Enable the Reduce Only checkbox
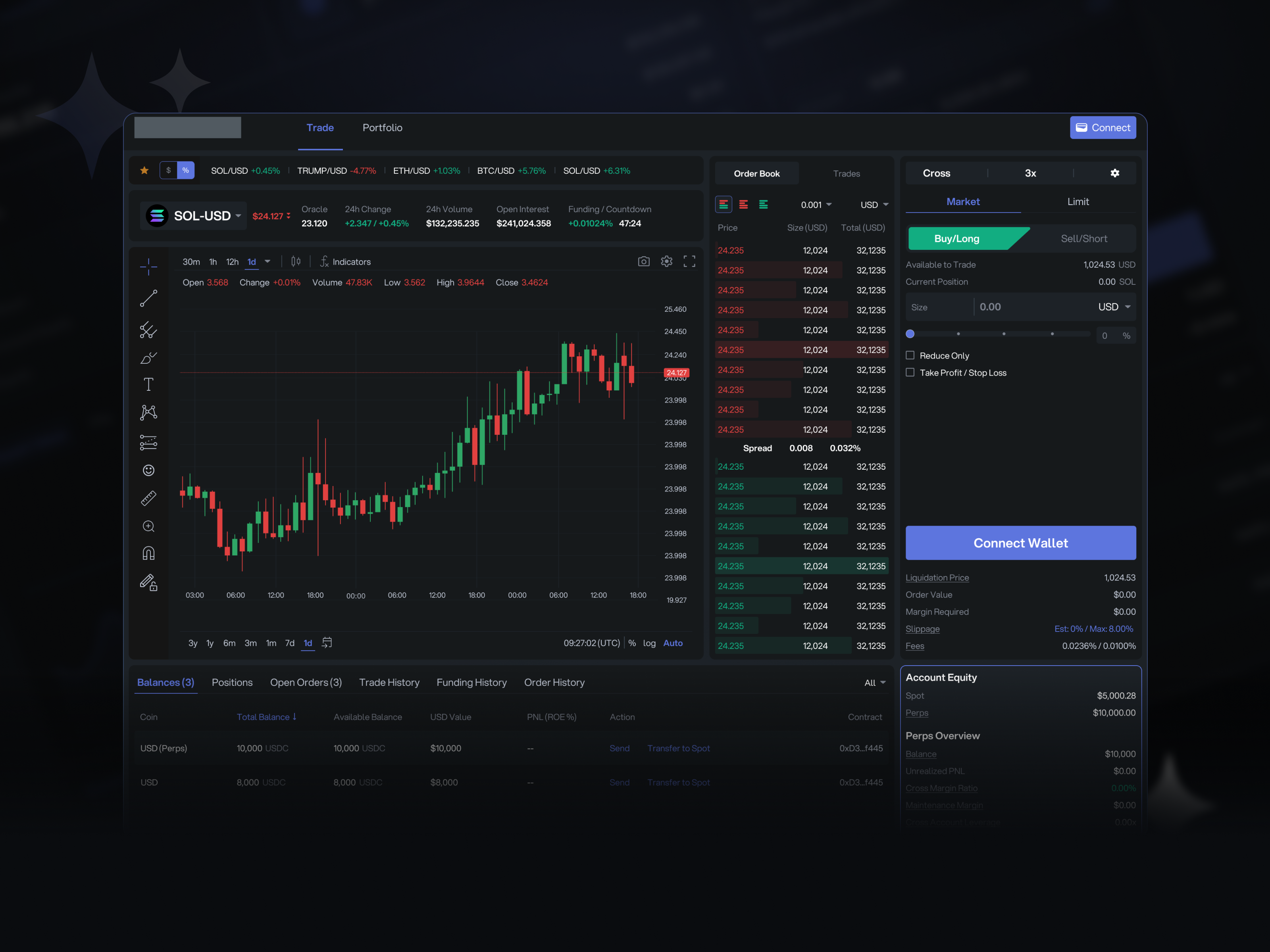This screenshot has width=1270, height=952. click(910, 356)
